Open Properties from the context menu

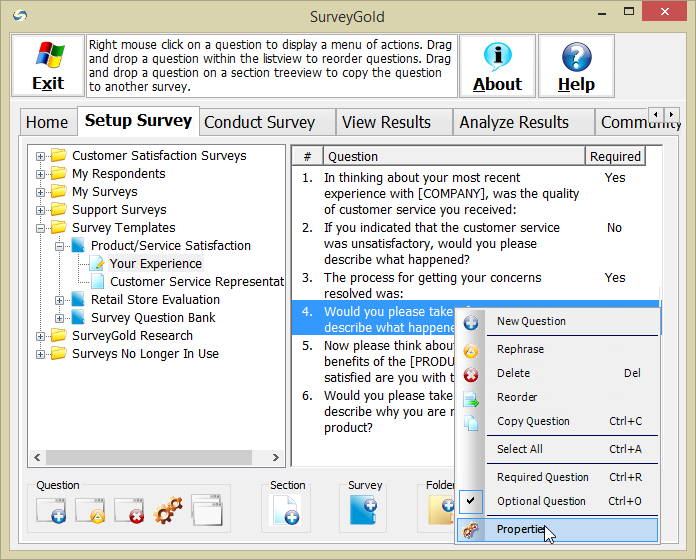click(558, 530)
